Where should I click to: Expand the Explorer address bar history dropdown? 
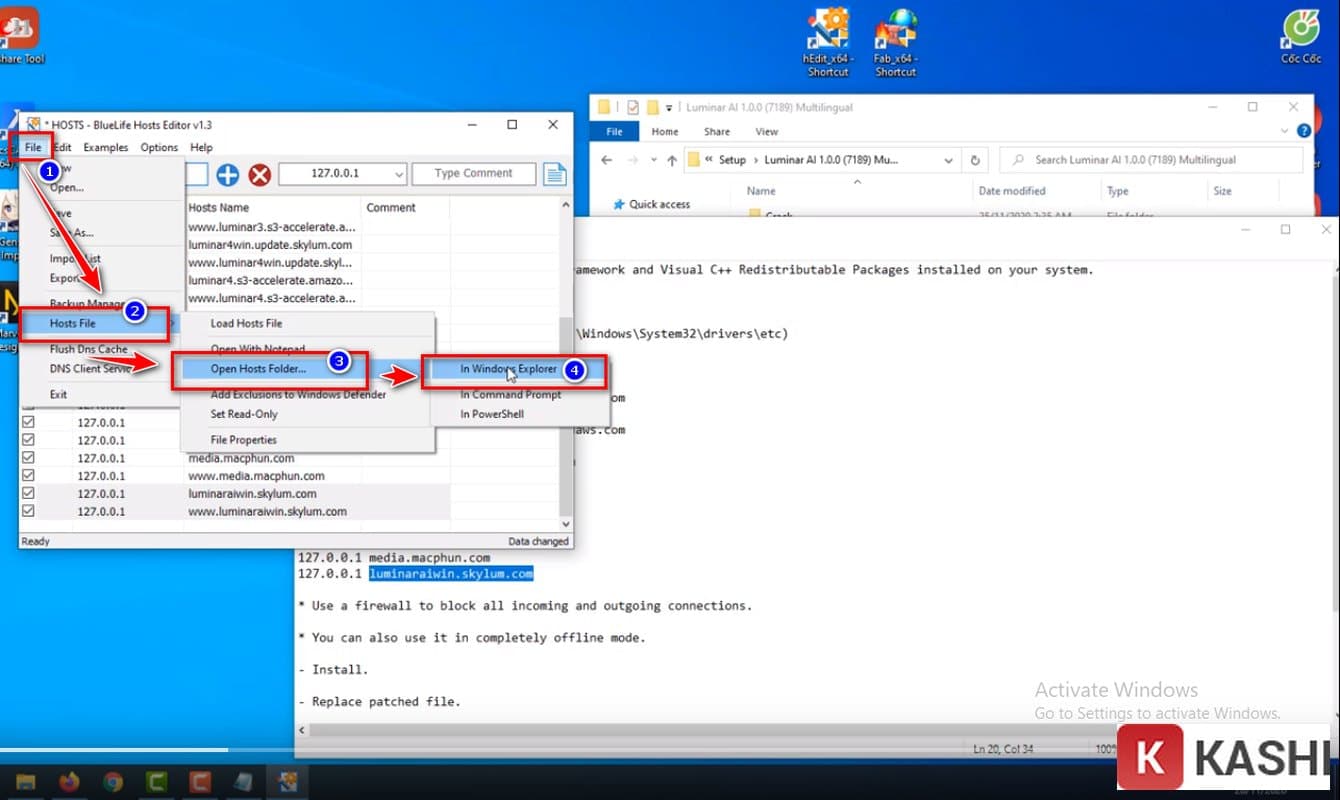pyautogui.click(x=948, y=160)
